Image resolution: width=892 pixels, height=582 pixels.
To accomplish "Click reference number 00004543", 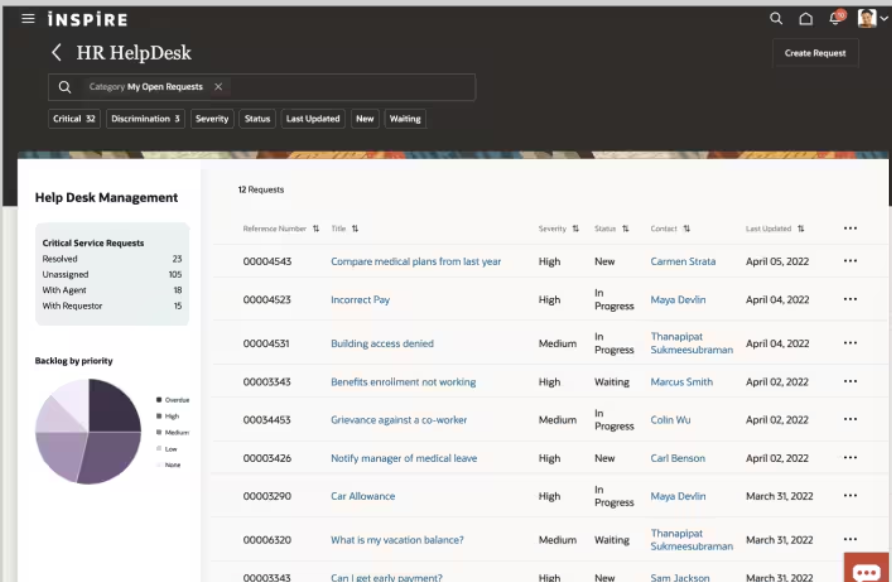I will pos(267,262).
